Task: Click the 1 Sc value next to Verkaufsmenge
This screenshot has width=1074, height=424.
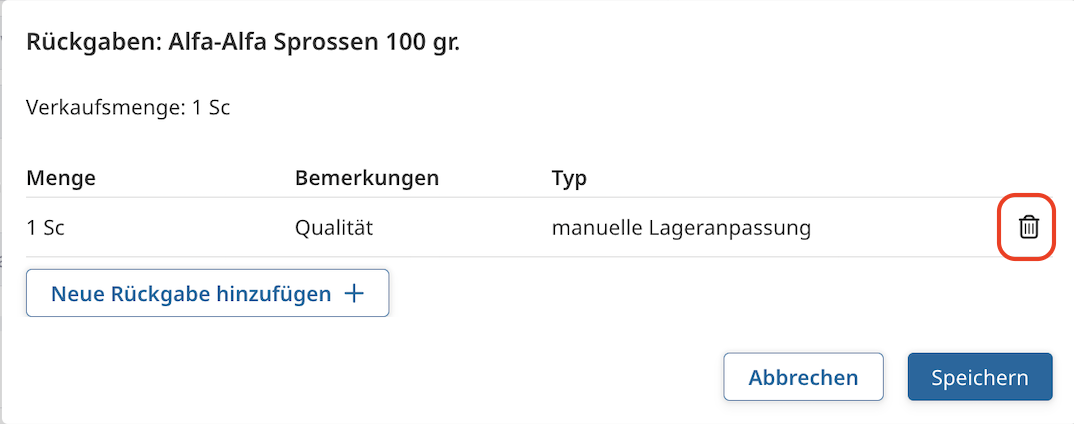Action: [x=212, y=108]
